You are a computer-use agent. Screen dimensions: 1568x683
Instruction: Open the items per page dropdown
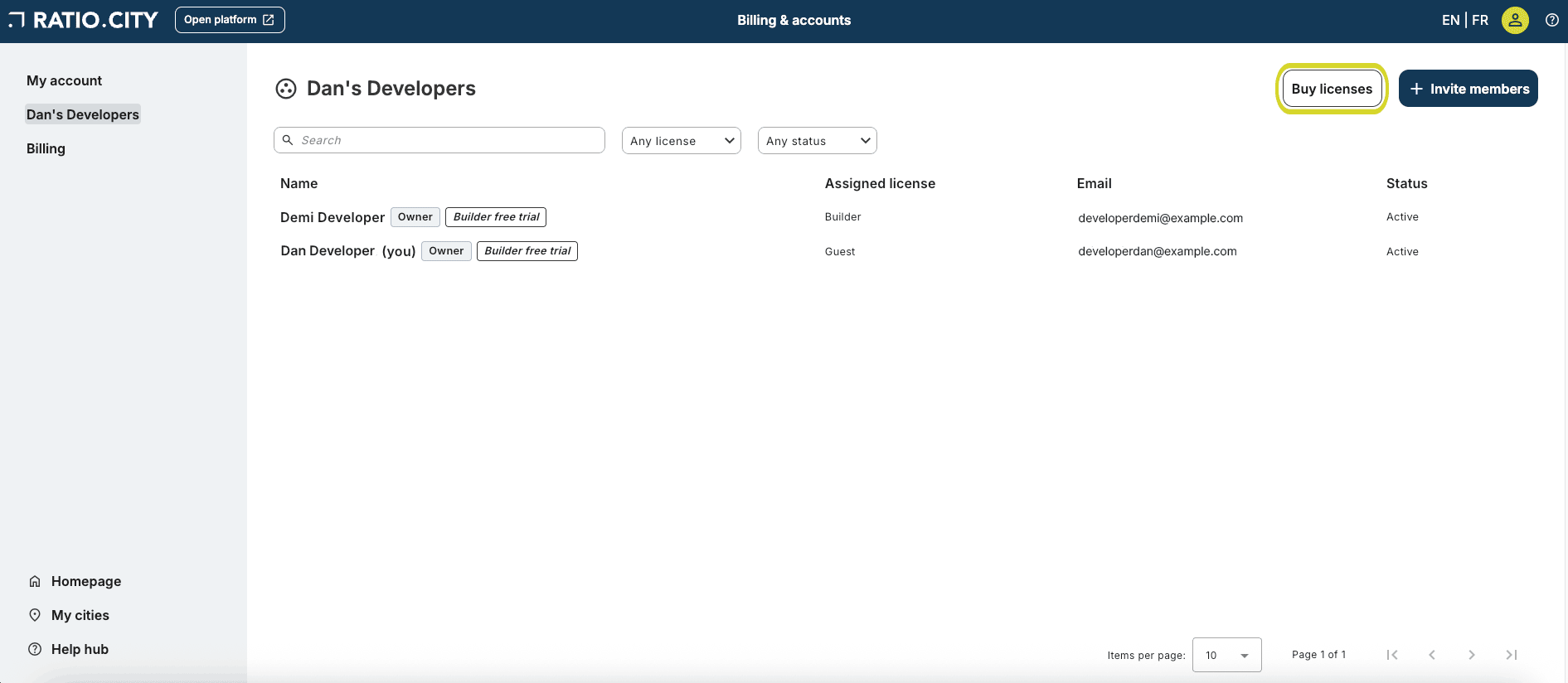point(1227,655)
